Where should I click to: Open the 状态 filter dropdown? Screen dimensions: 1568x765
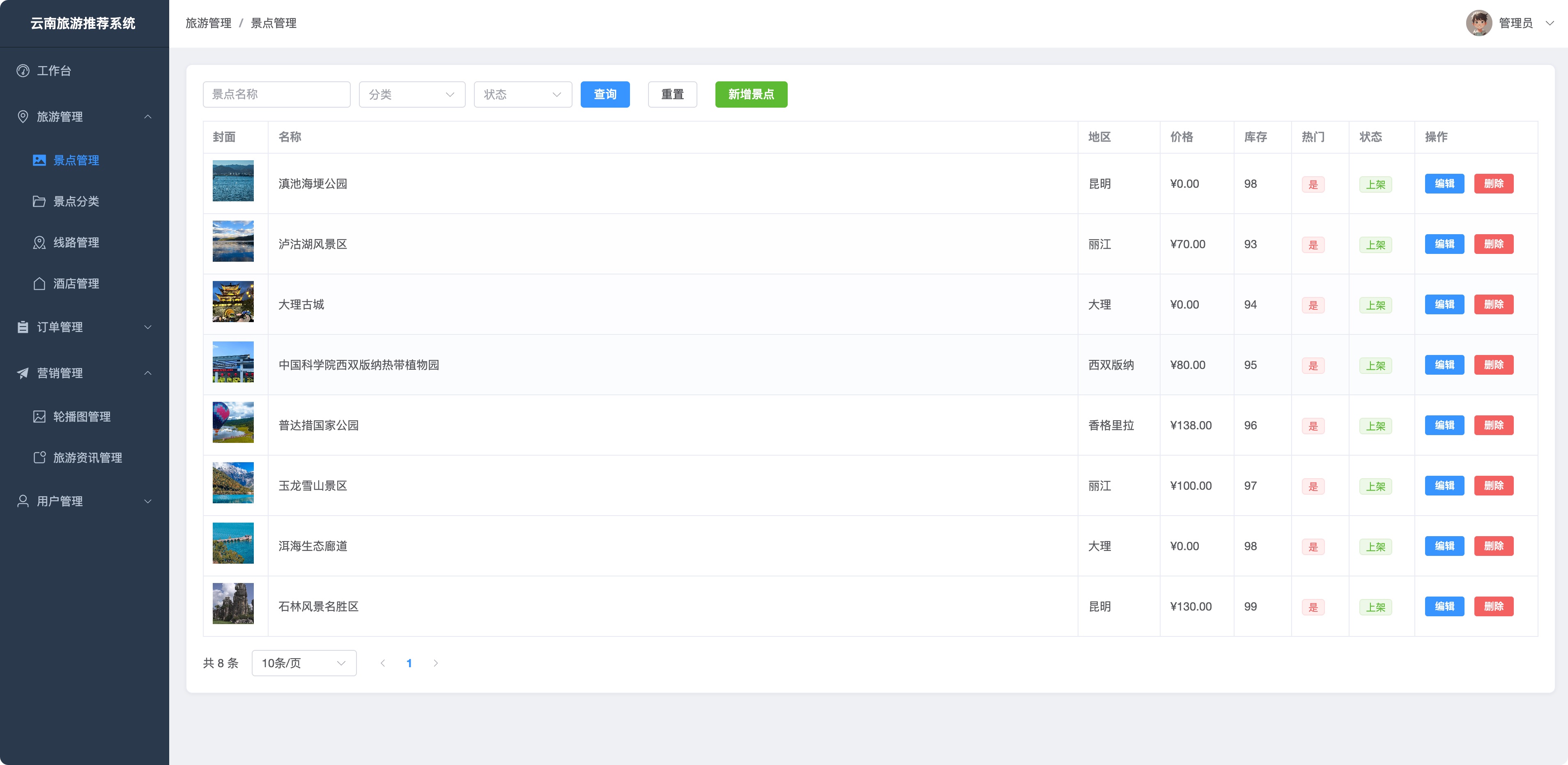point(523,94)
